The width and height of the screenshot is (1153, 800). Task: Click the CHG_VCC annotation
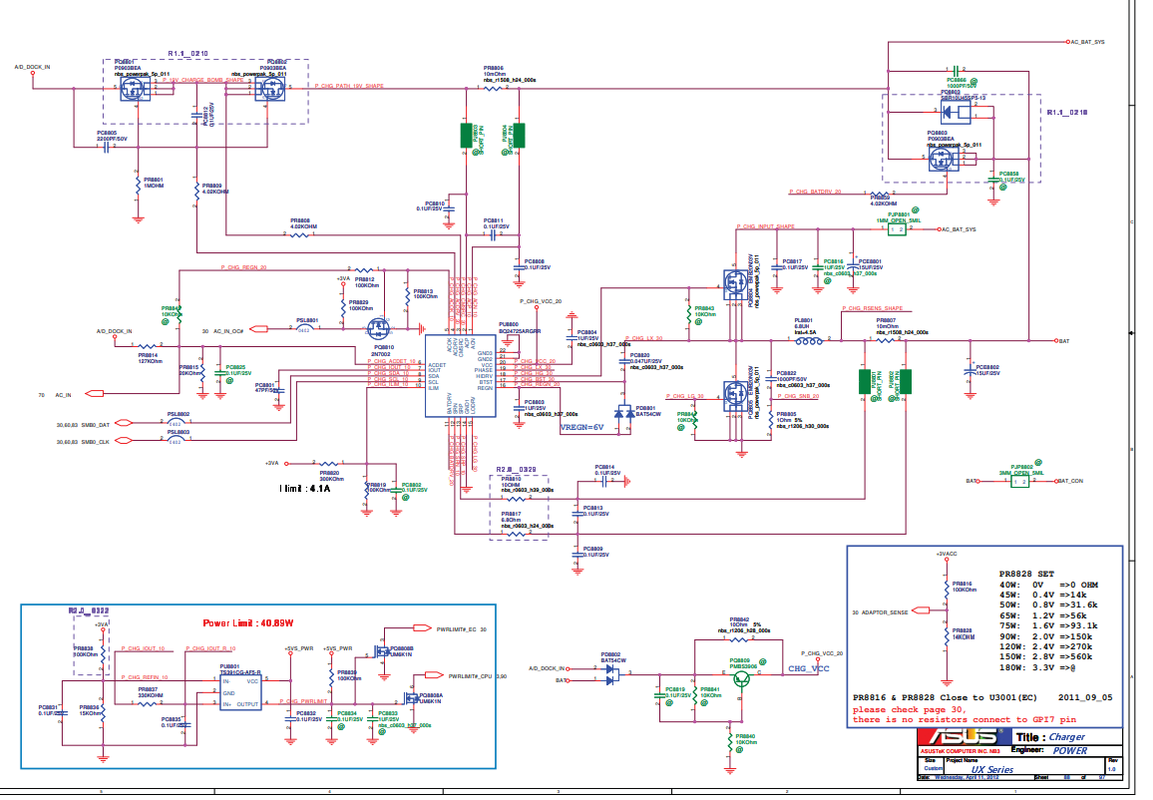pos(808,668)
